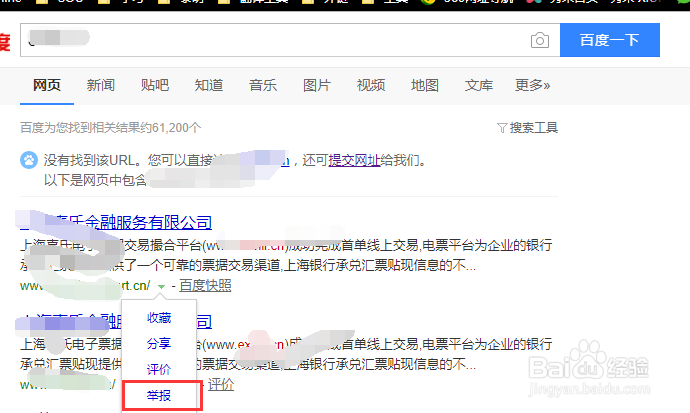
Task: Open the 视频 tab
Action: click(371, 85)
